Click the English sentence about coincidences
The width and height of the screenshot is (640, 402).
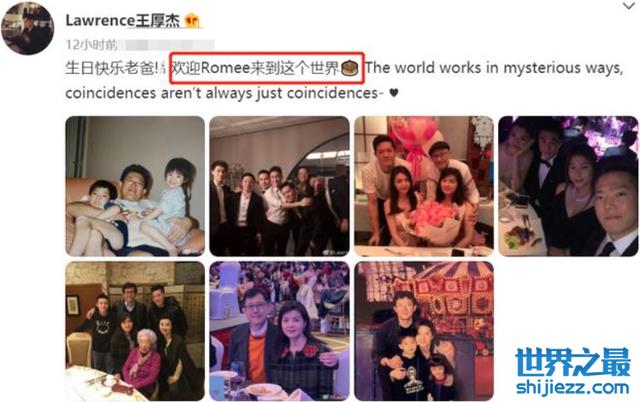[x=344, y=80]
